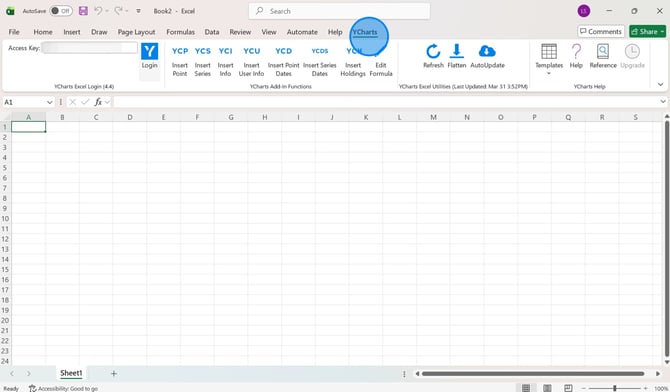Click zoom in plus button
Viewport: 670px width, 392px height.
point(646,388)
